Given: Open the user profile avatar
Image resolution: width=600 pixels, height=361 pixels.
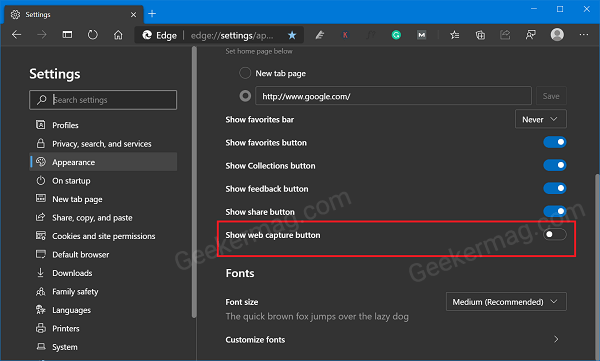Looking at the screenshot, I should point(557,35).
